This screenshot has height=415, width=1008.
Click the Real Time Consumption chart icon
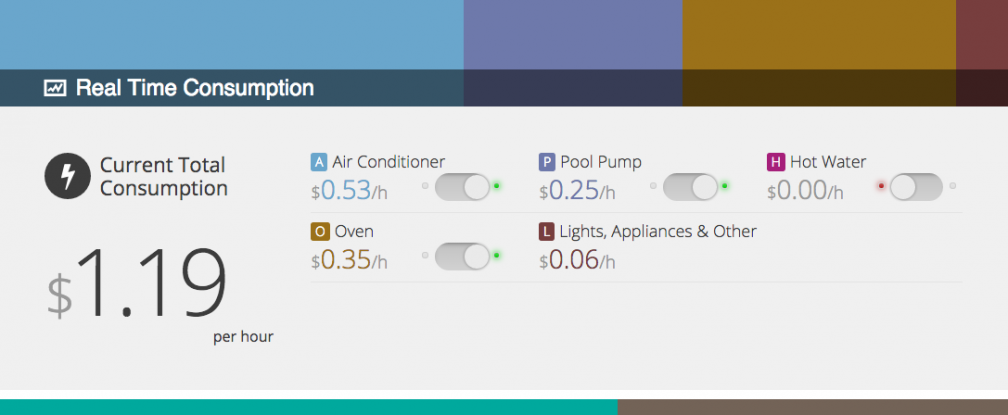pyautogui.click(x=55, y=88)
